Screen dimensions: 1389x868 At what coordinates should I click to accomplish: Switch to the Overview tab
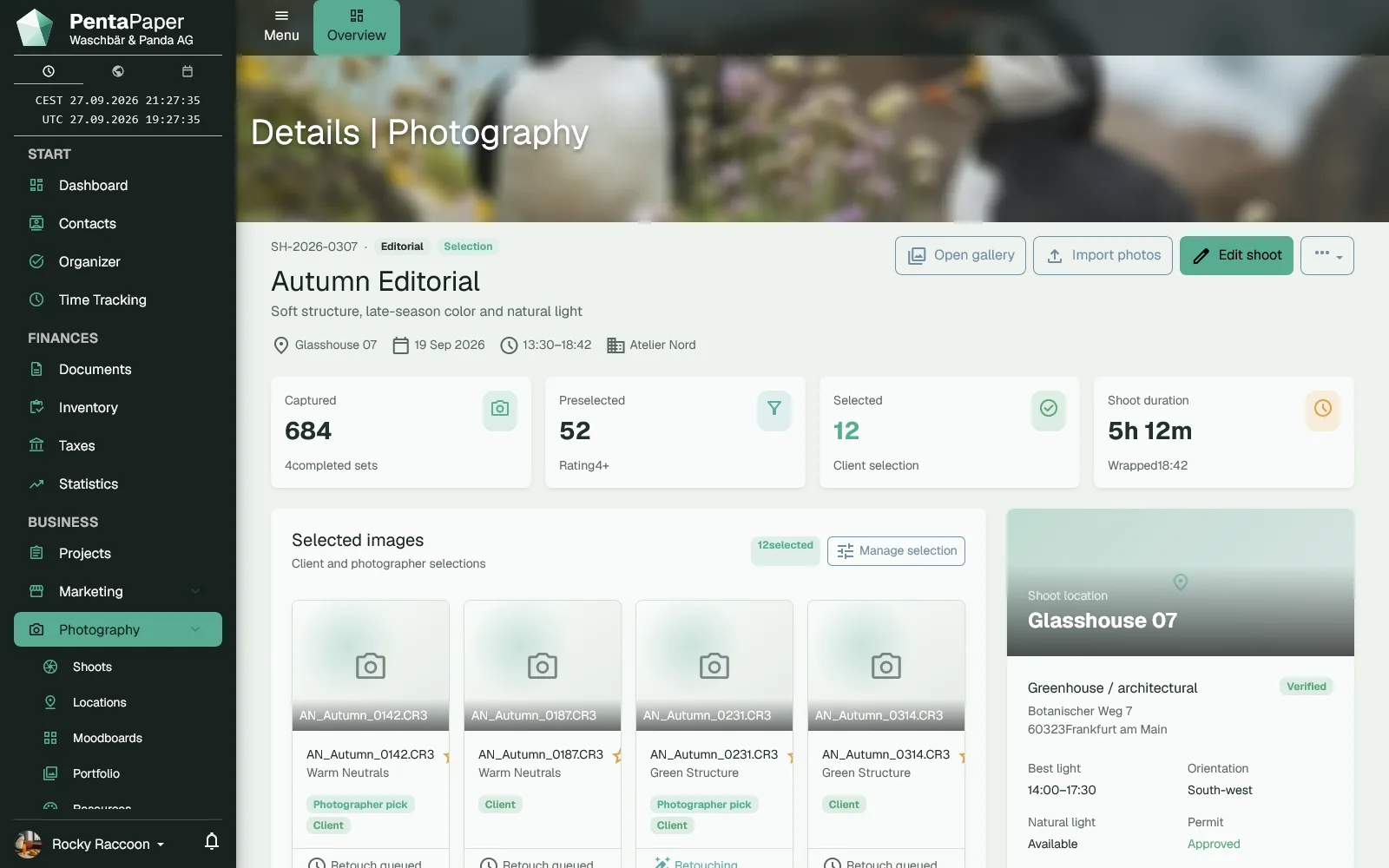tap(357, 27)
